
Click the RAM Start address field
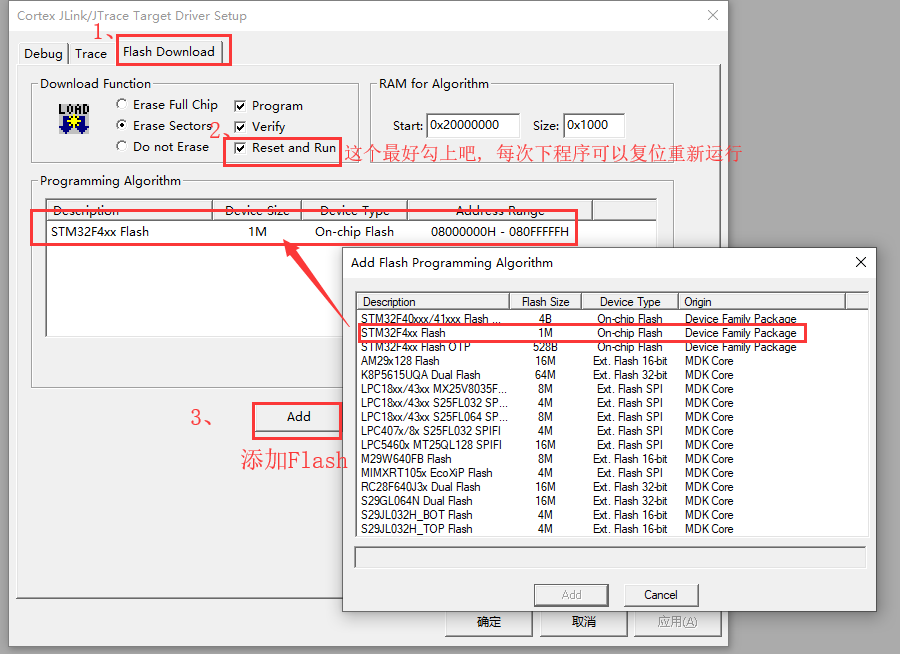click(473, 125)
